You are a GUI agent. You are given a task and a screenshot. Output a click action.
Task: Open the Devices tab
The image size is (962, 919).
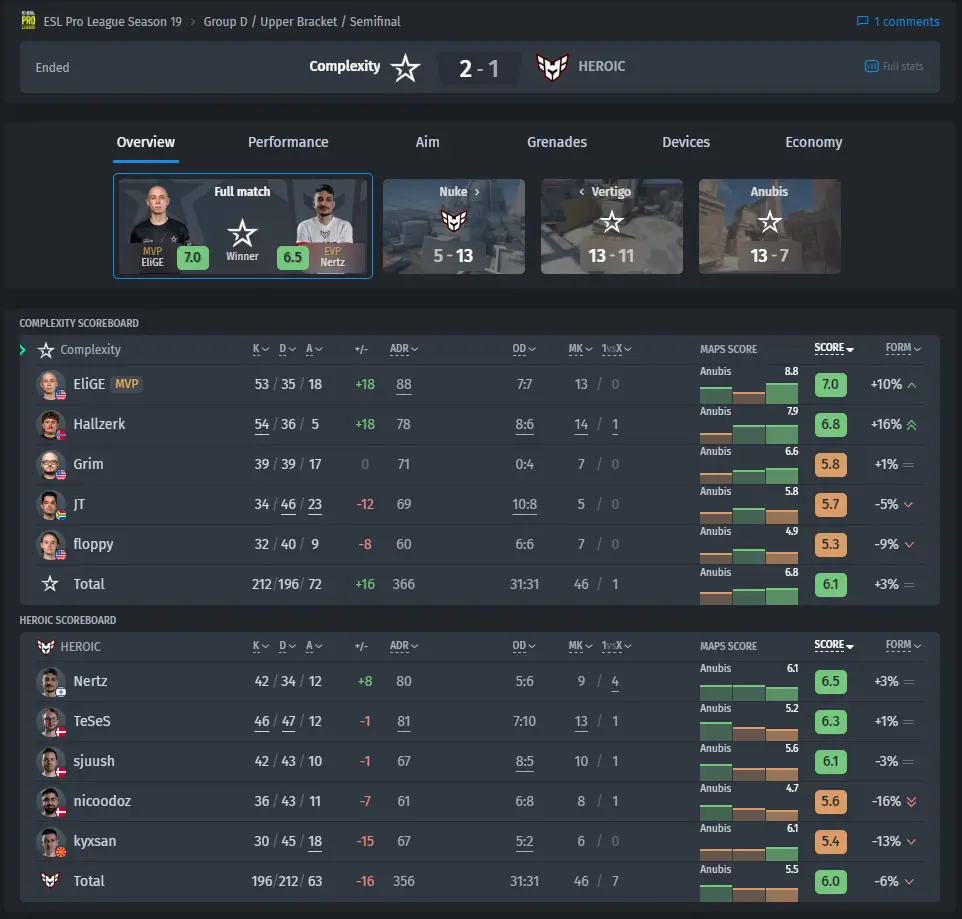click(x=686, y=142)
